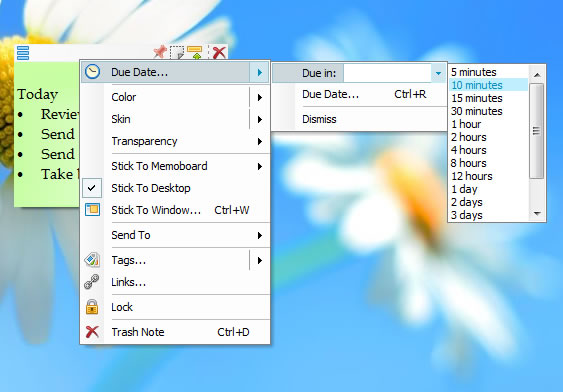Screen dimensions: 563x392
Task: Expand the Tags submenu arrow
Action: coord(259,260)
